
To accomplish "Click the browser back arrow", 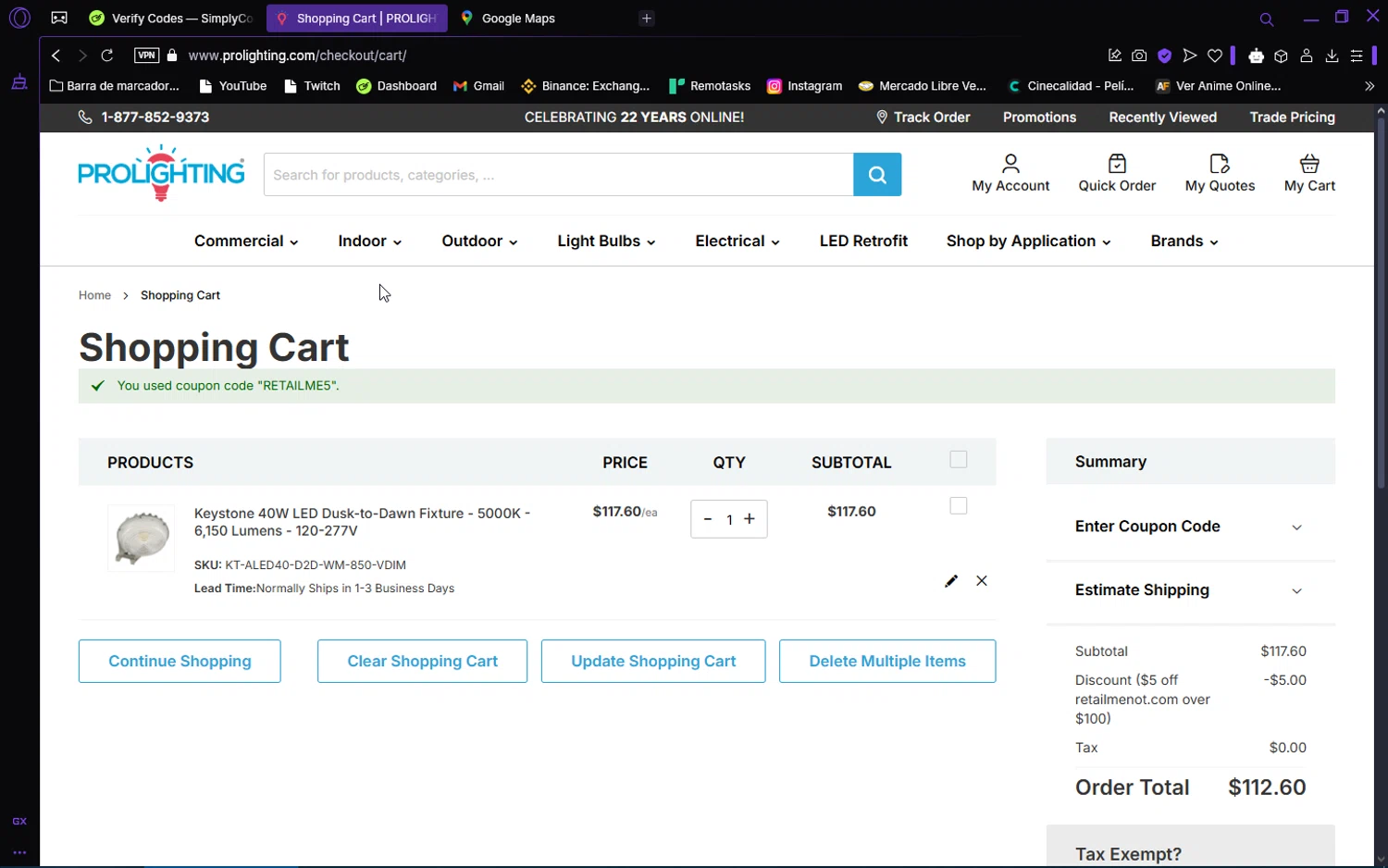I will coord(56,56).
